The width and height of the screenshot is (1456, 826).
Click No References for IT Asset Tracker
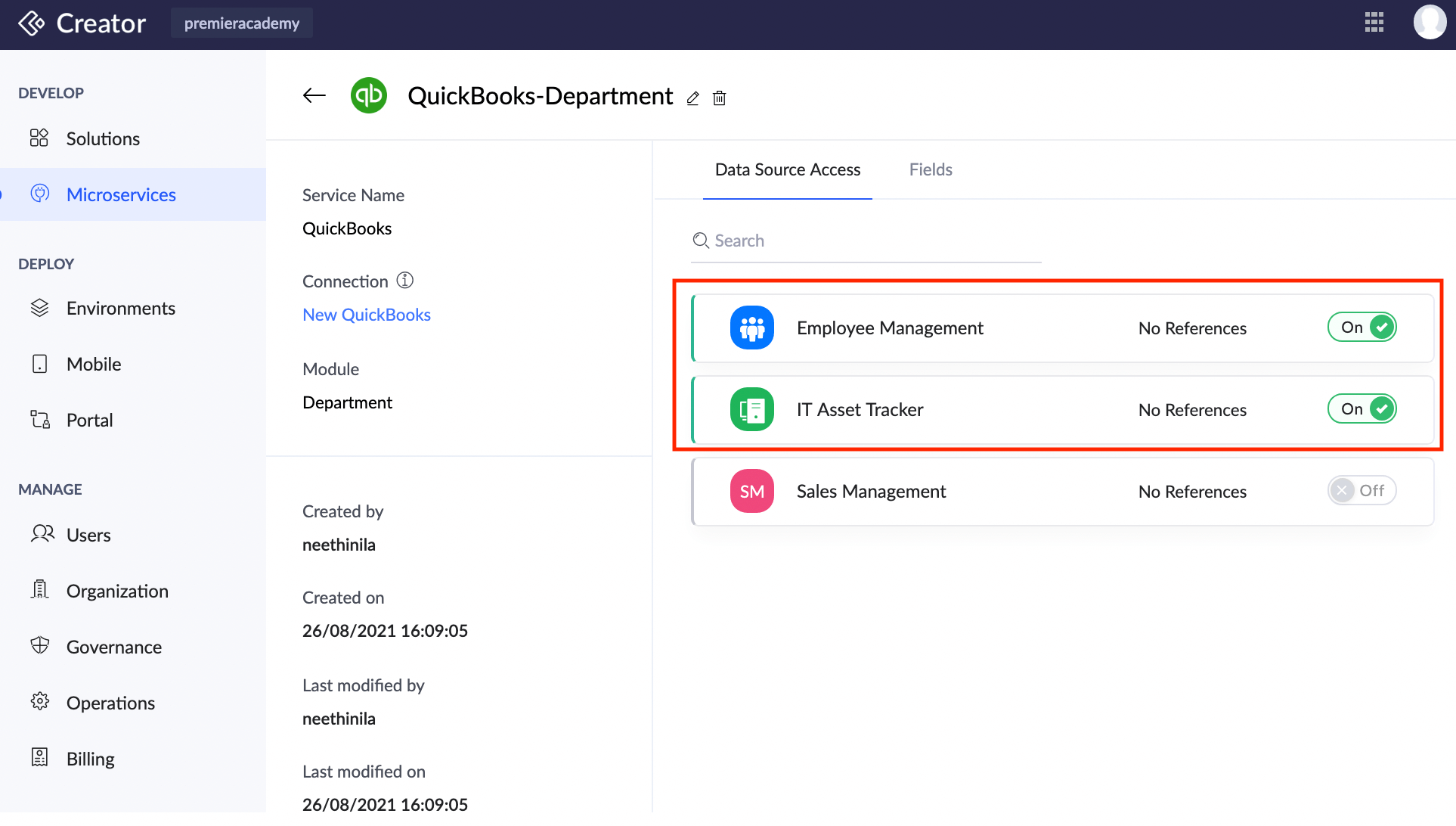[x=1192, y=409]
